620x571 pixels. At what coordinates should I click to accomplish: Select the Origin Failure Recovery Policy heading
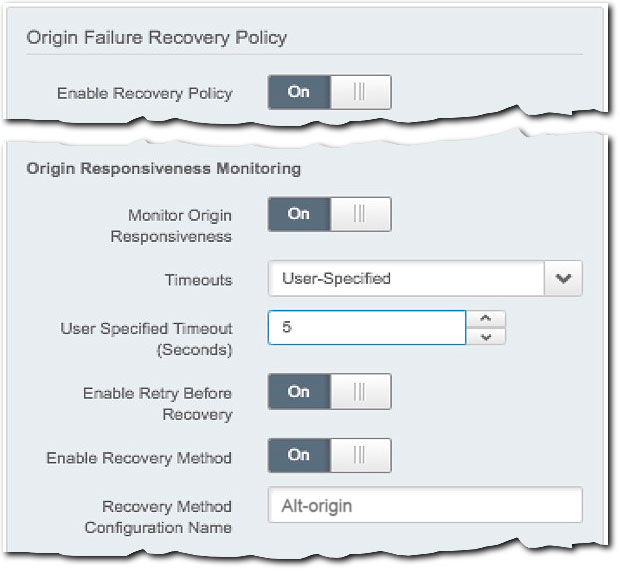156,38
